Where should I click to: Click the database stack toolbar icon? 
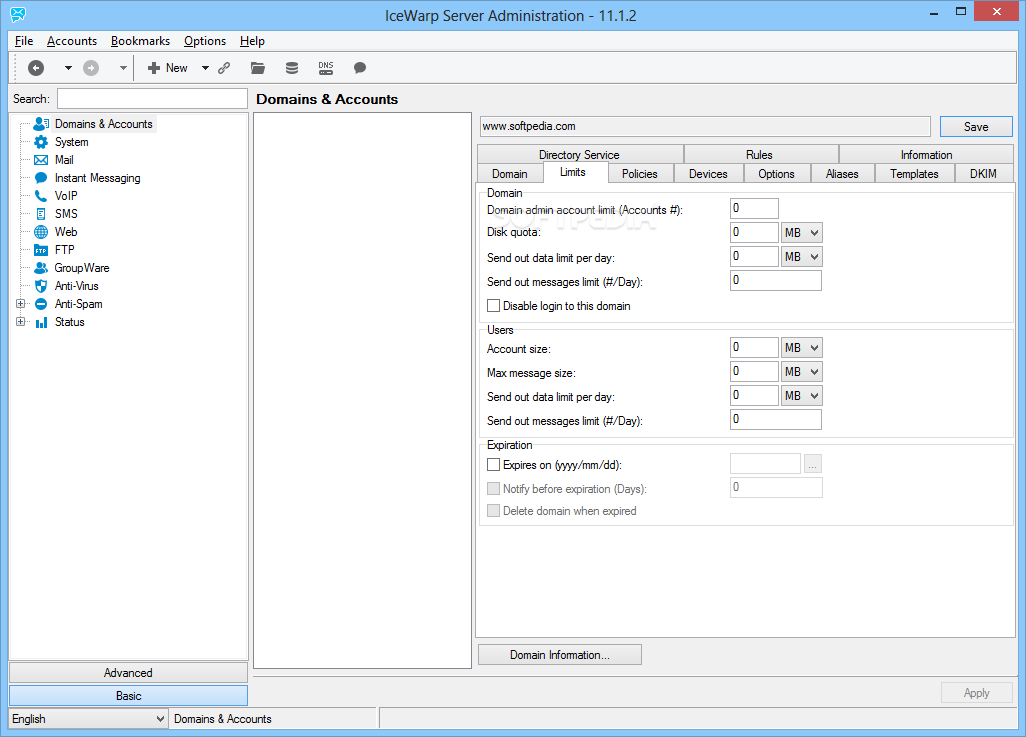pos(292,67)
